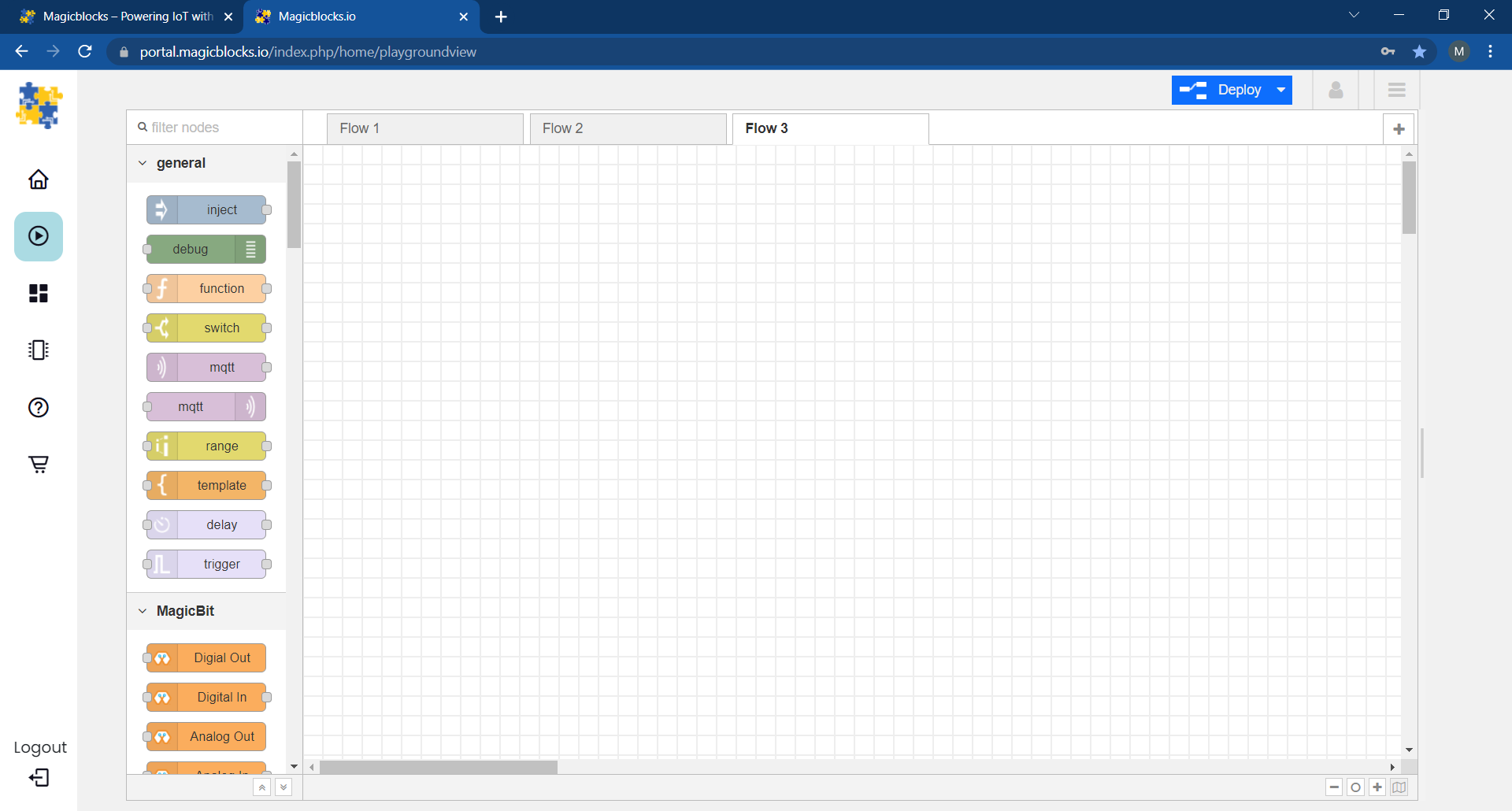Open the Help question mark icon

click(39, 407)
